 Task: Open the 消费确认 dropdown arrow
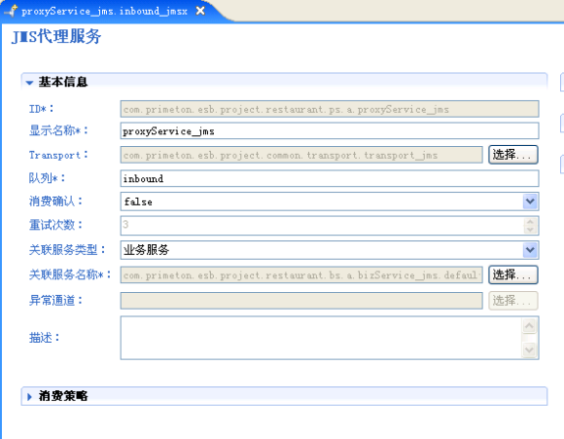[530, 202]
